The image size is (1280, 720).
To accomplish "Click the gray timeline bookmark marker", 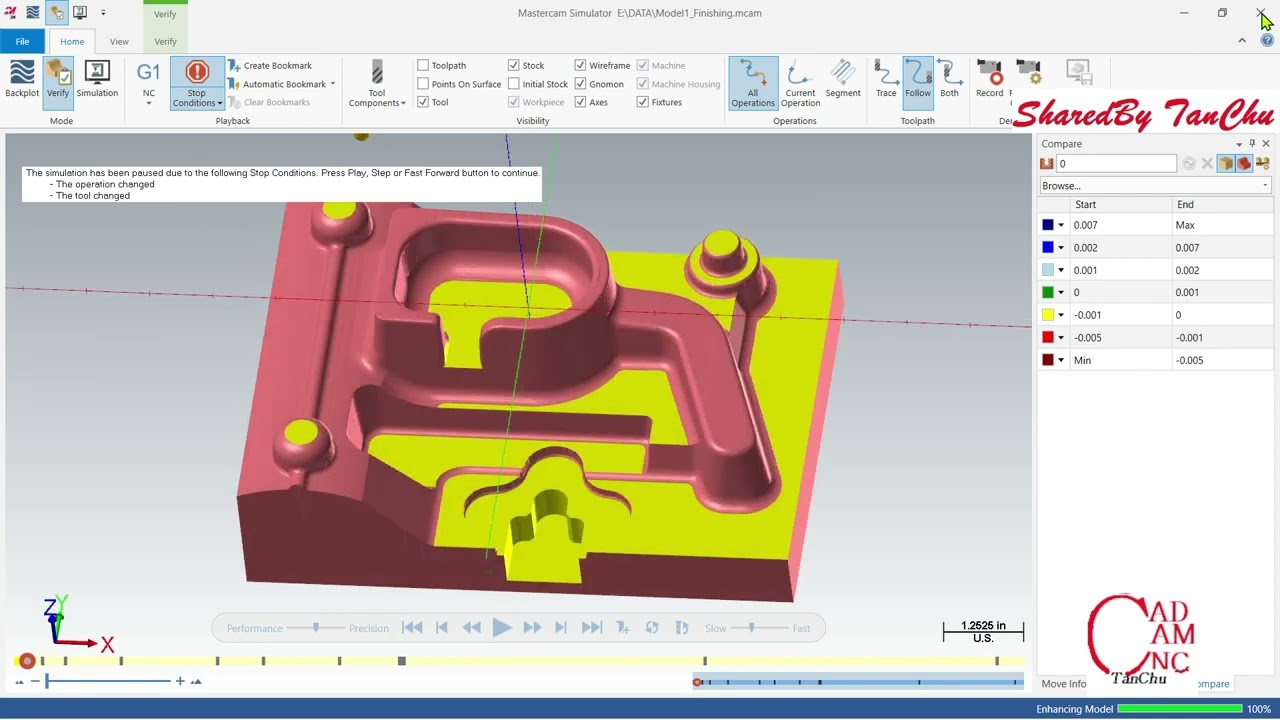I will click(x=402, y=661).
